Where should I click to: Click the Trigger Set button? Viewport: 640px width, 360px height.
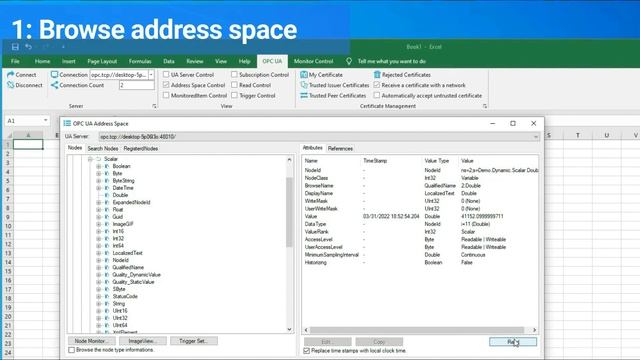coord(193,341)
